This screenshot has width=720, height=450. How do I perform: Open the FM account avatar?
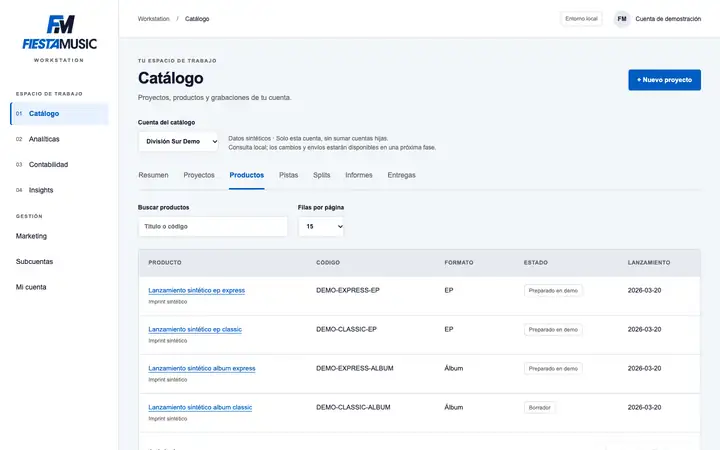622,19
